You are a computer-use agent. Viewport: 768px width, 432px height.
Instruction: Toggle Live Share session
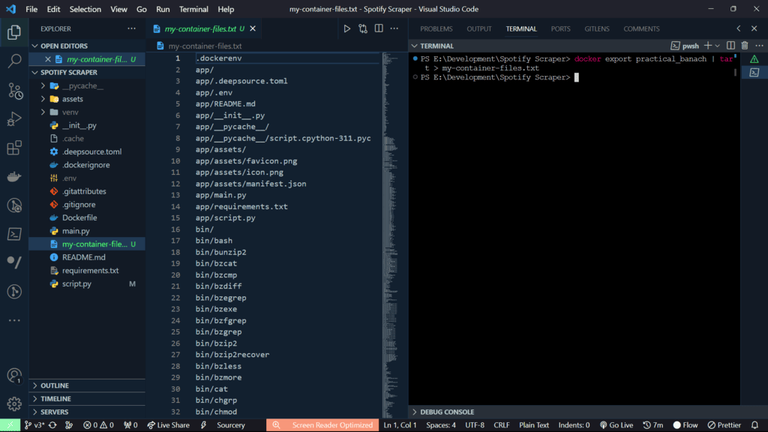[x=168, y=425]
